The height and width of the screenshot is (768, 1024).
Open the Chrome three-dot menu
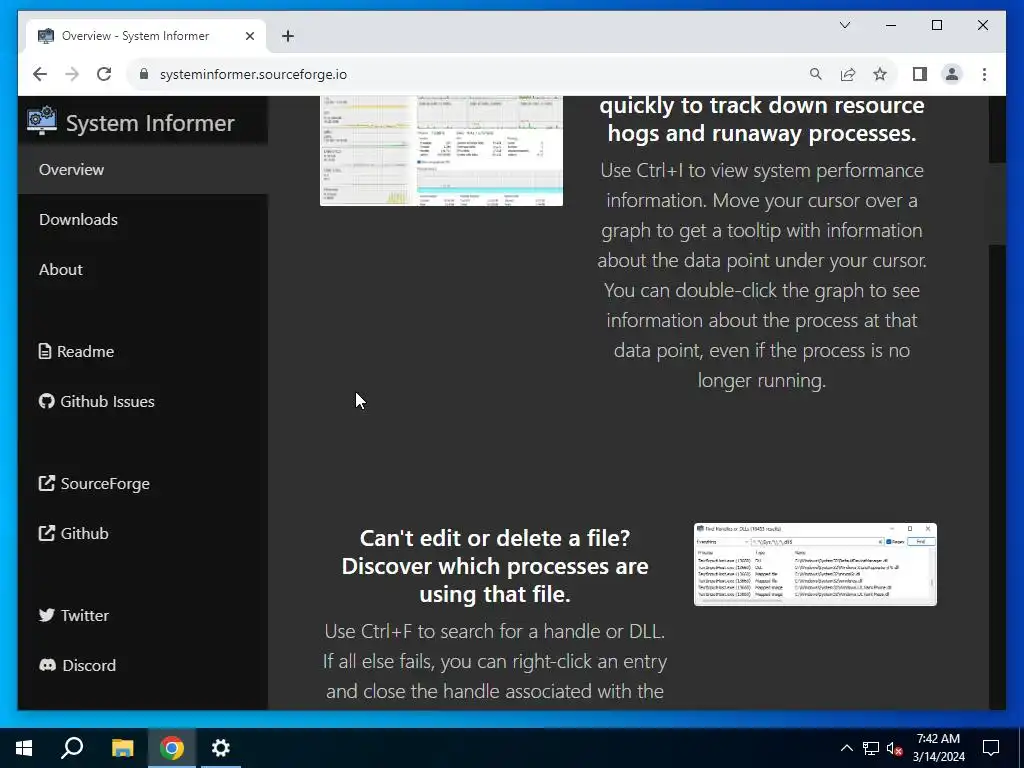[x=984, y=74]
